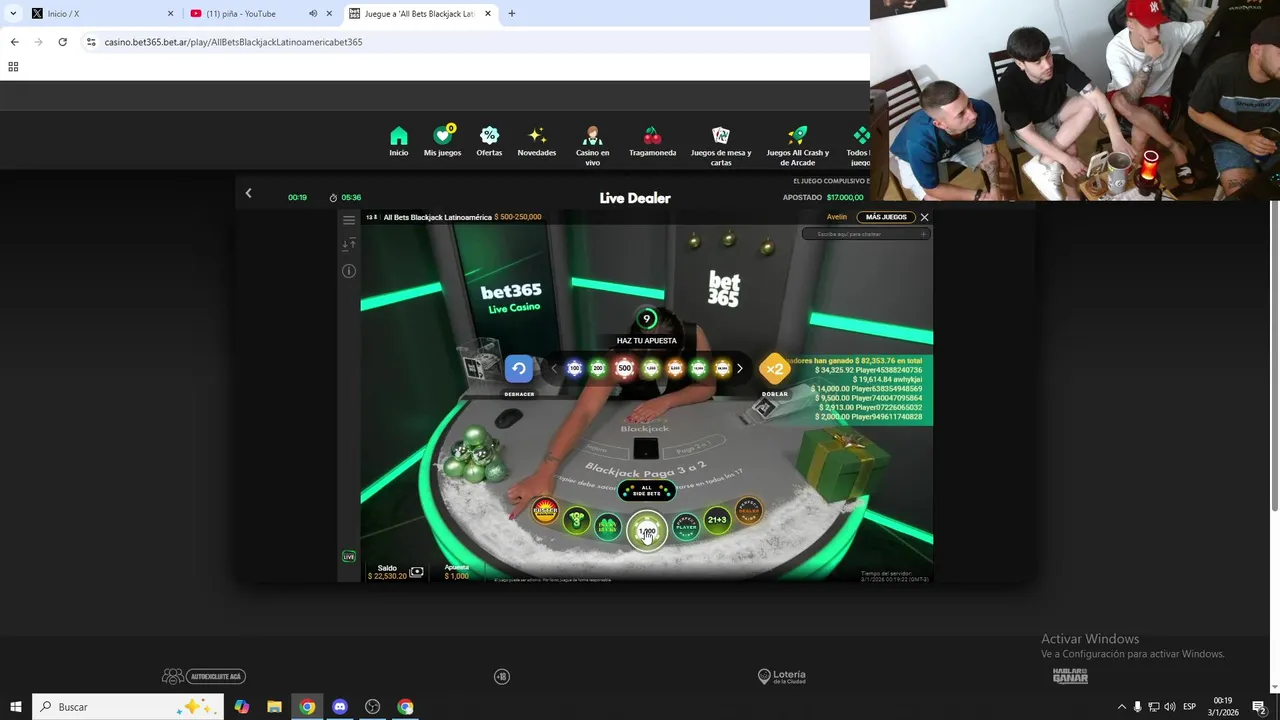
Task: Select the 200 chip
Action: click(598, 369)
